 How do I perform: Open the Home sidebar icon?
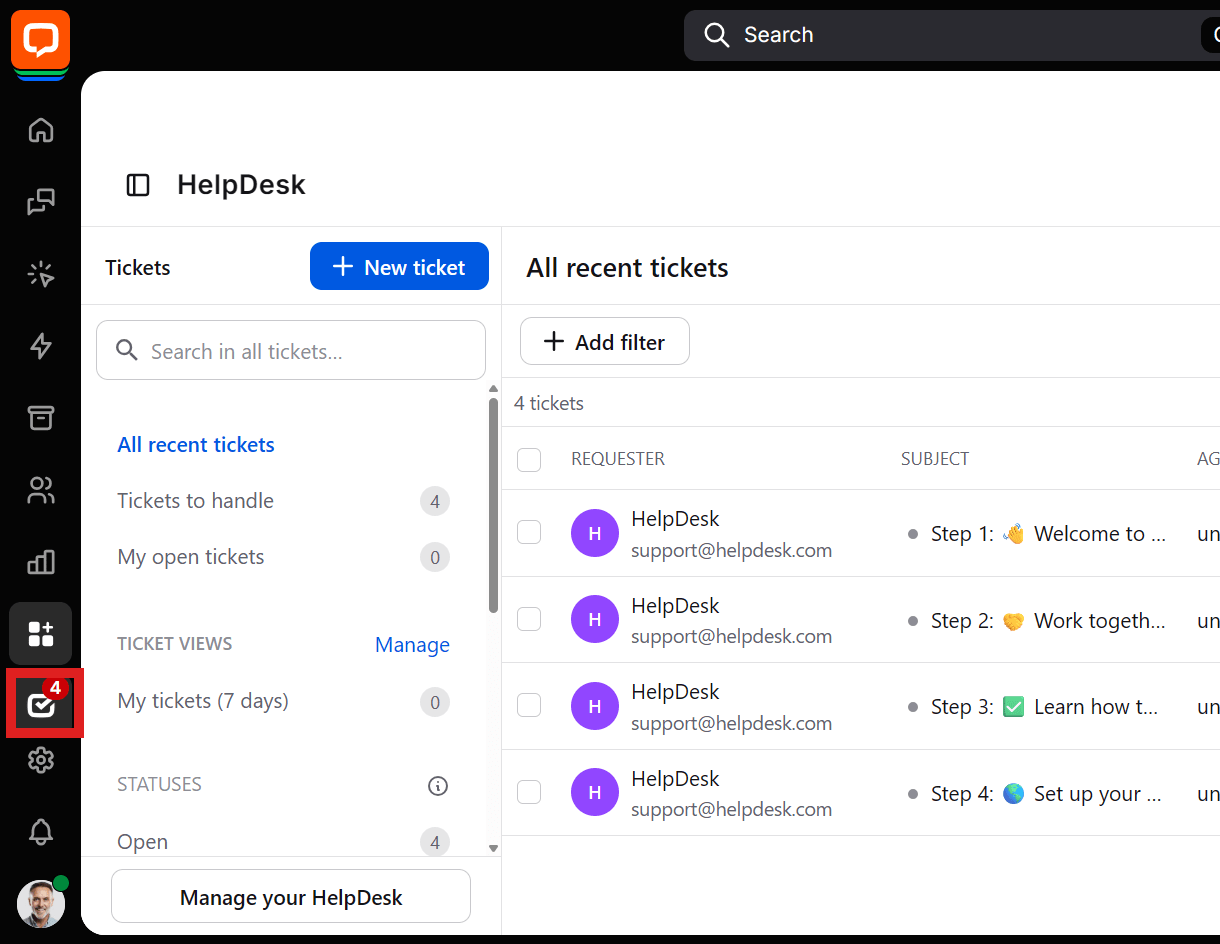41,130
